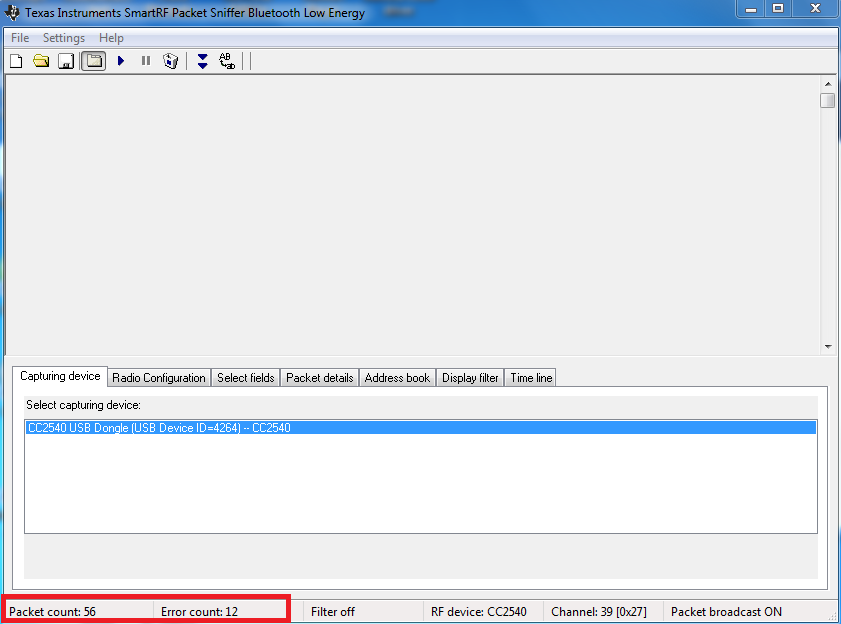Image resolution: width=841 pixels, height=624 pixels.
Task: Switch to Radio Configuration tab
Action: 159,378
